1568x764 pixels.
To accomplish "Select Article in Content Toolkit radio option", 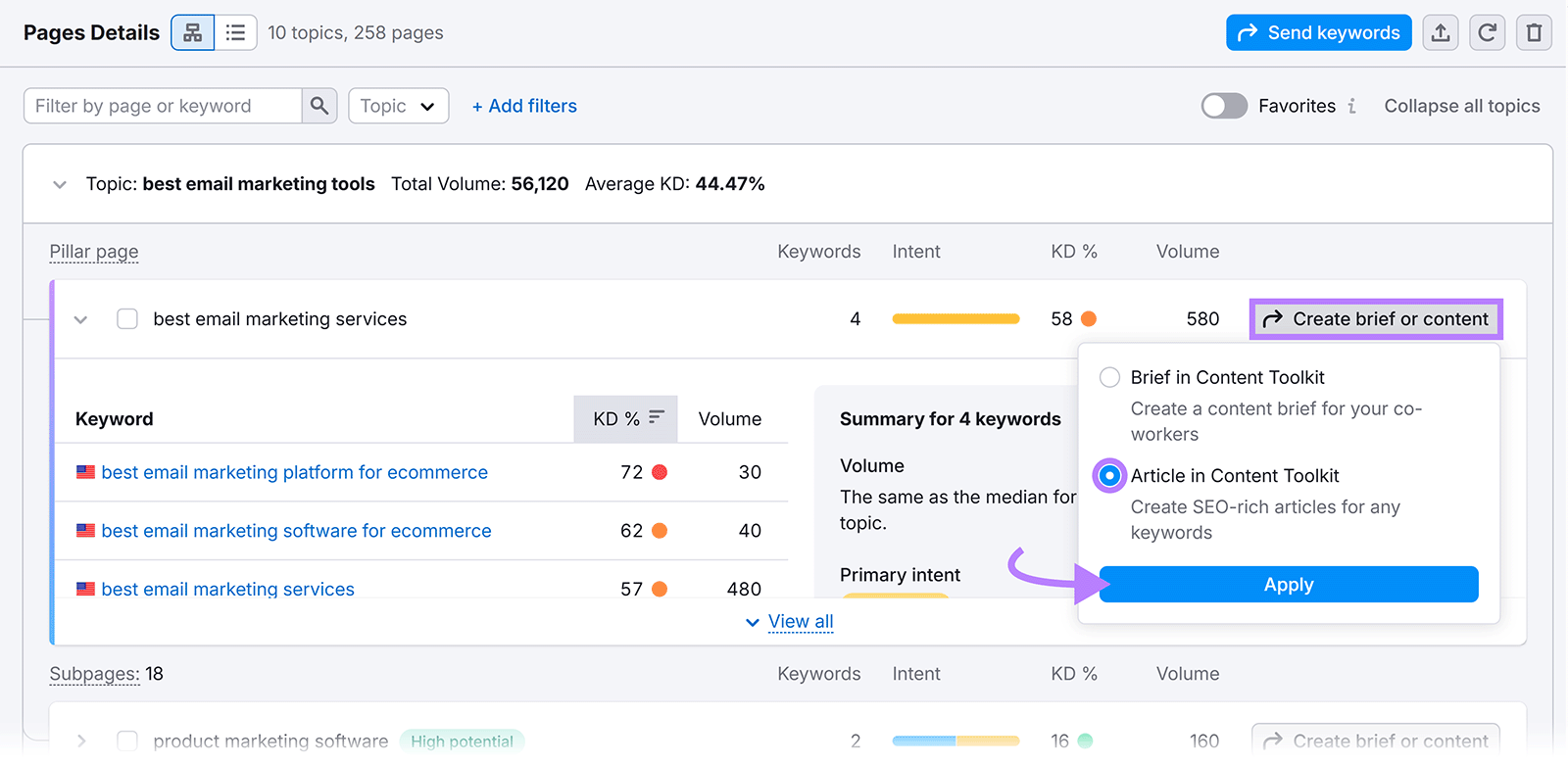I will click(x=1109, y=476).
